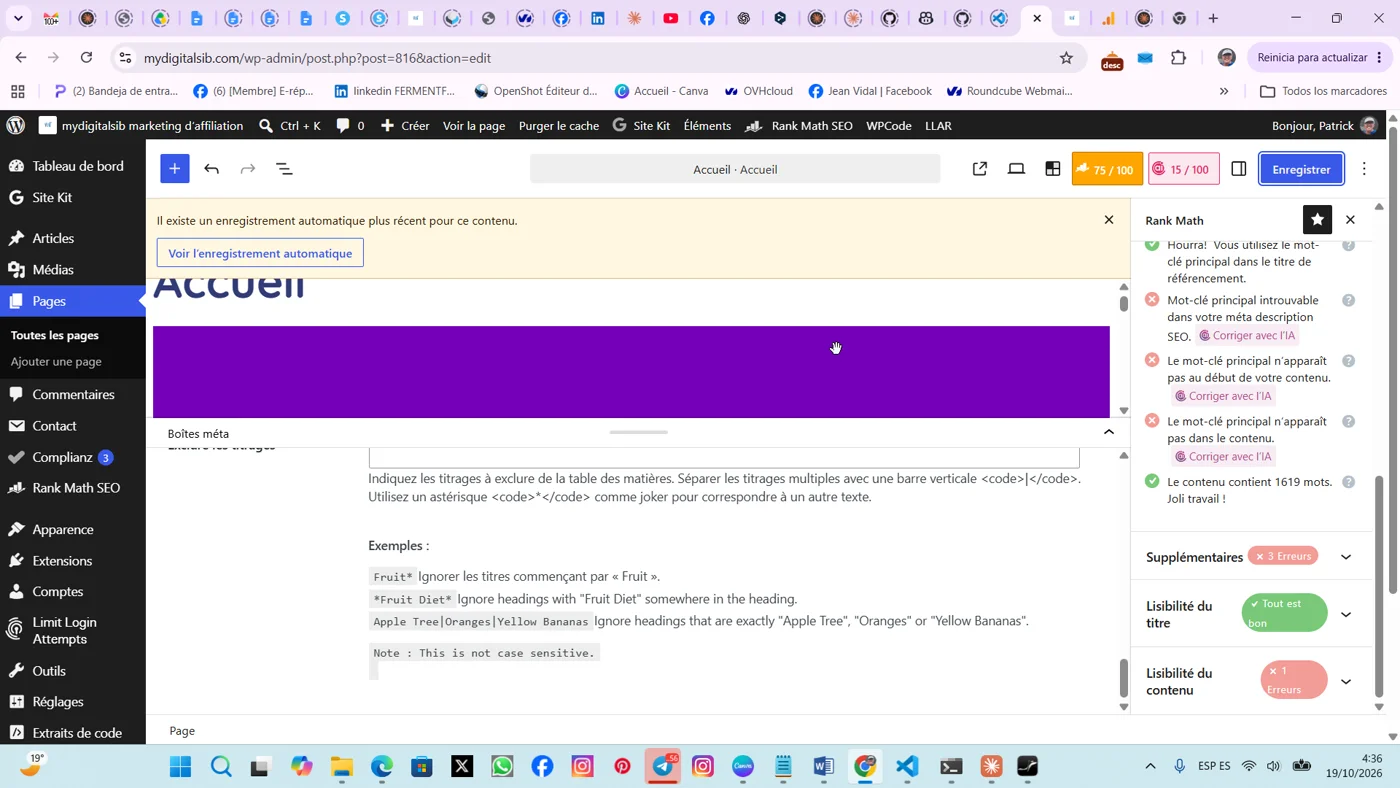This screenshot has height=788, width=1400.
Task: Open comments bubble in admin bar
Action: pos(350,126)
